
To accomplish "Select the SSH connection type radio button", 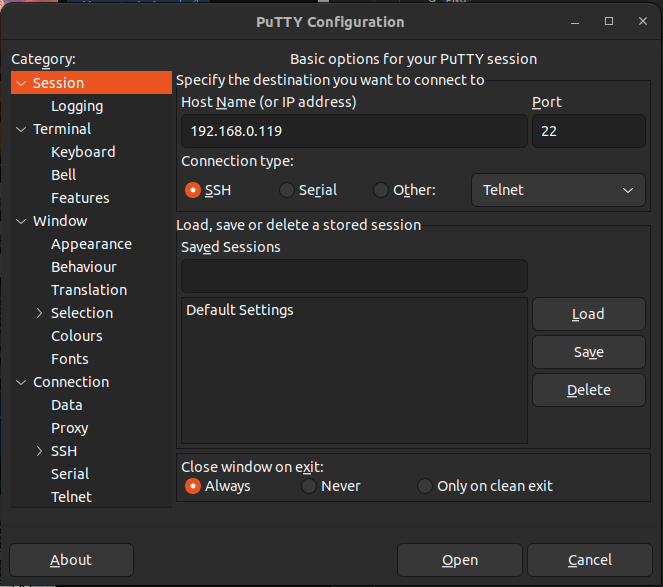I will (193, 190).
